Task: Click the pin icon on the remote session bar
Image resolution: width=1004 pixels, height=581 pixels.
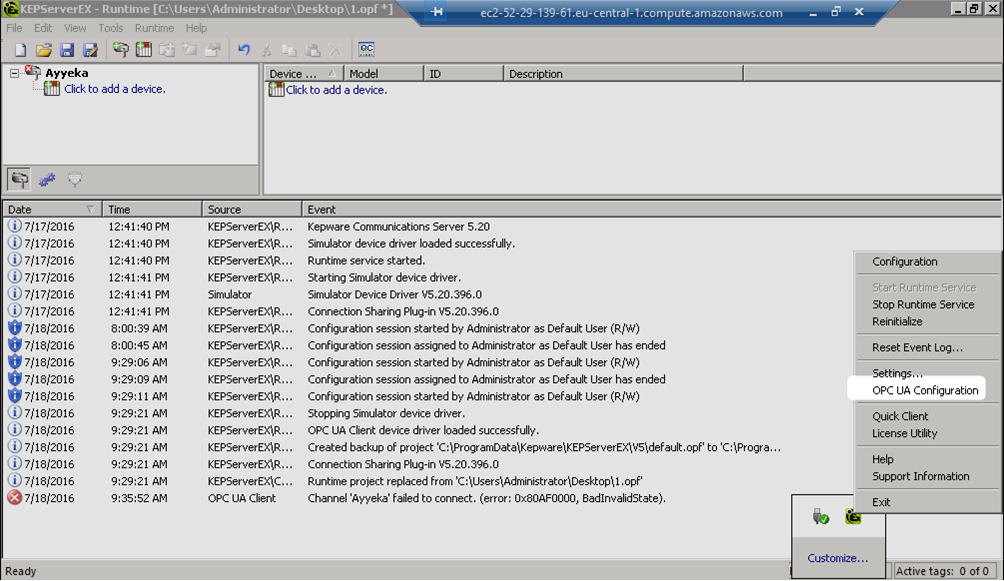Action: coord(437,12)
